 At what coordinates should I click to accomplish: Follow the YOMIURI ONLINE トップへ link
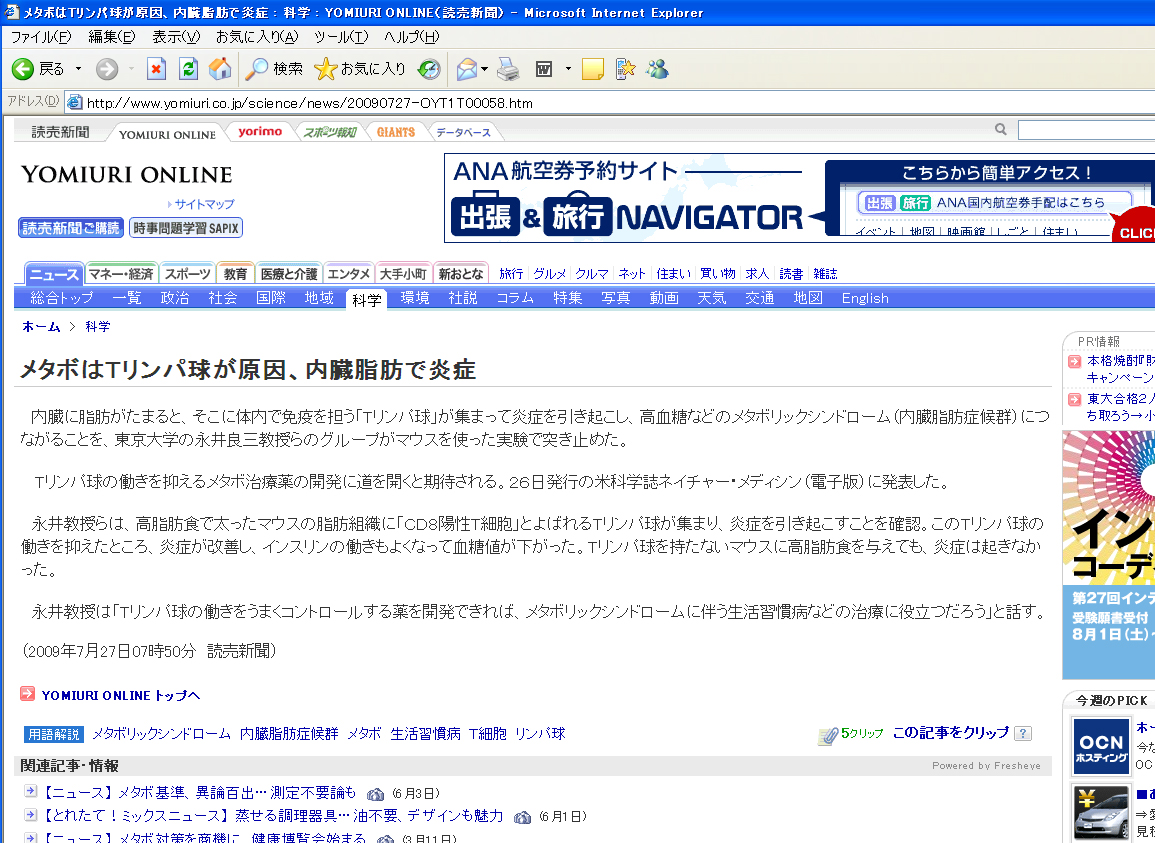[120, 695]
